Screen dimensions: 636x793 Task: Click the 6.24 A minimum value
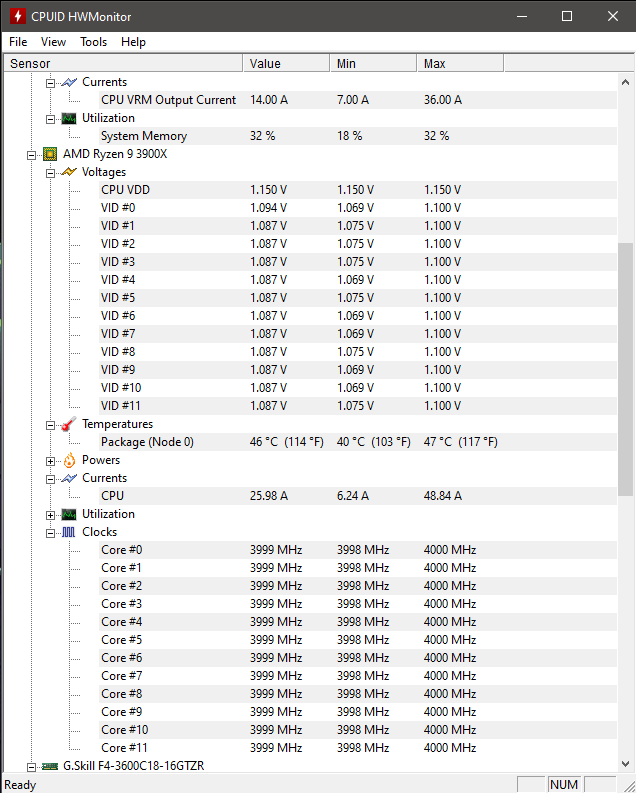pyautogui.click(x=353, y=496)
